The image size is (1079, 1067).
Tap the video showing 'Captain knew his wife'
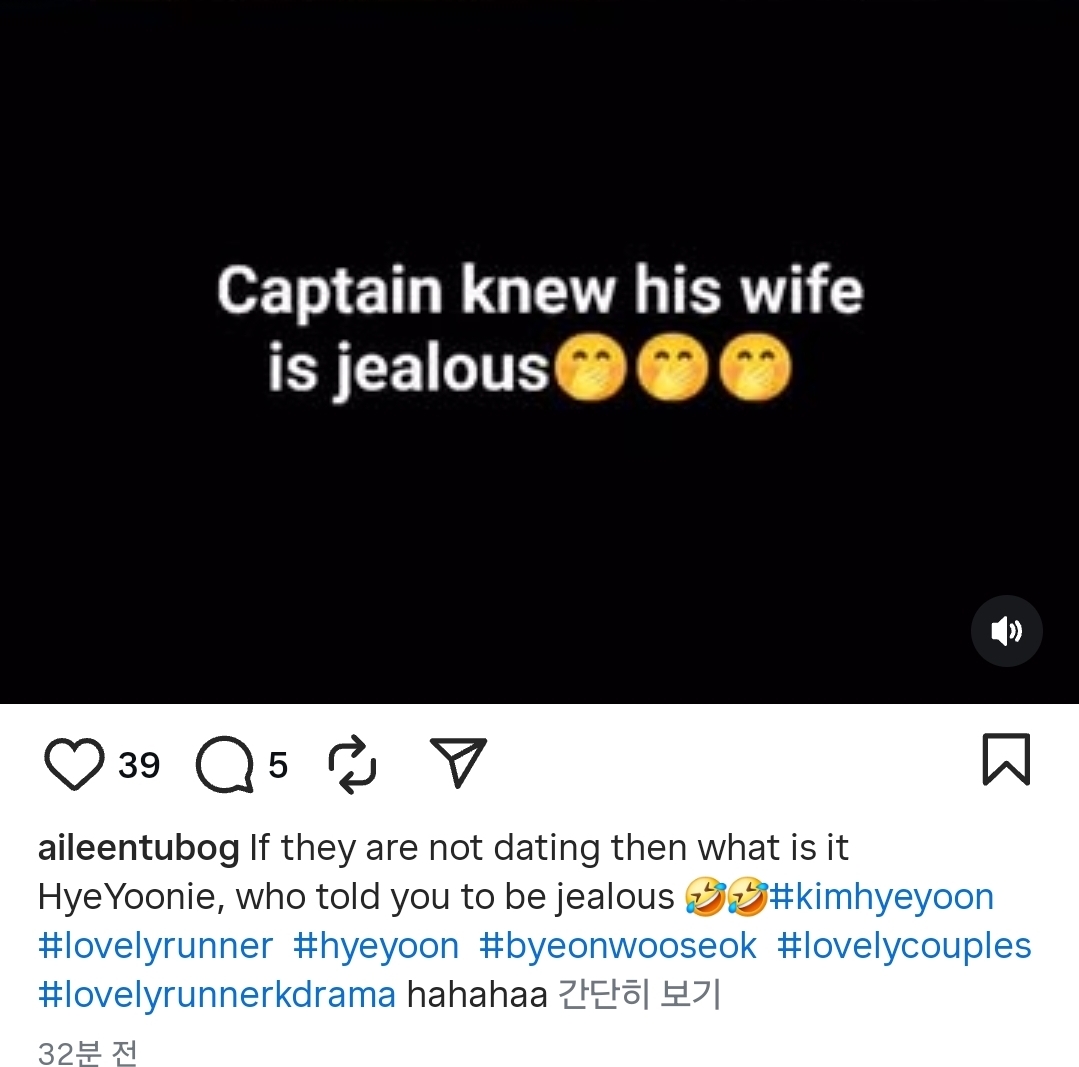(x=540, y=352)
